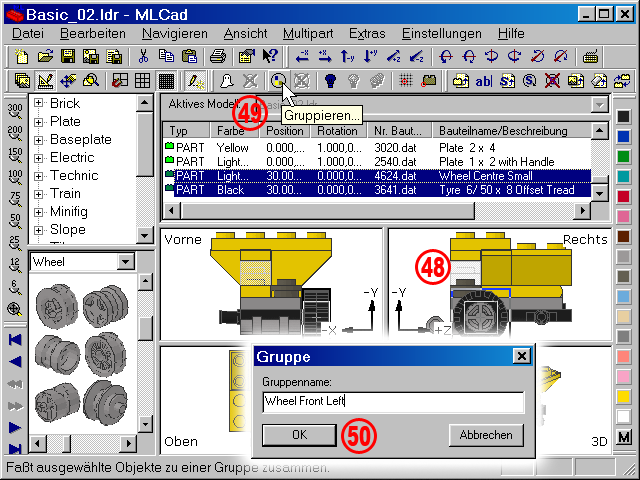Click the 100 percent zoom icon
640x480 pixels.
(15, 177)
